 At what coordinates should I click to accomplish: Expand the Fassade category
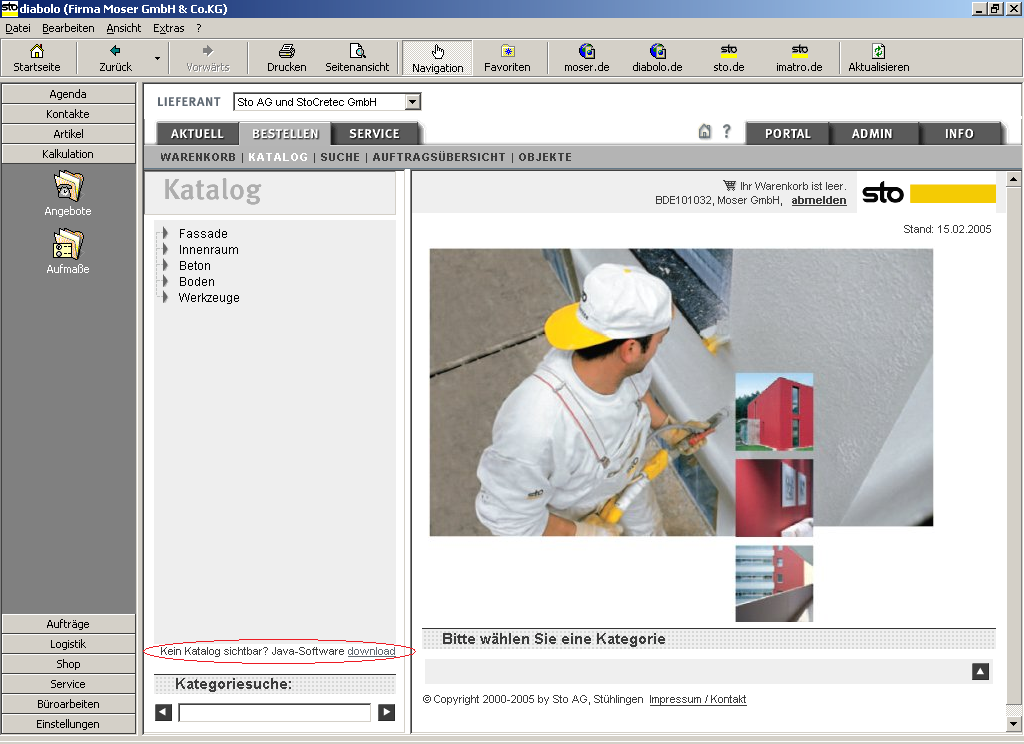coord(165,233)
